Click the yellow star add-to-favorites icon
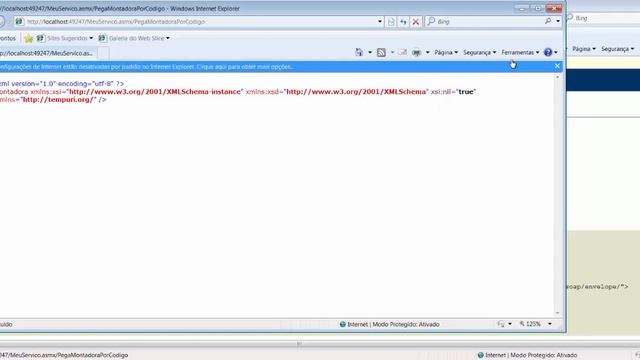This screenshot has width=640, height=360. [29, 38]
